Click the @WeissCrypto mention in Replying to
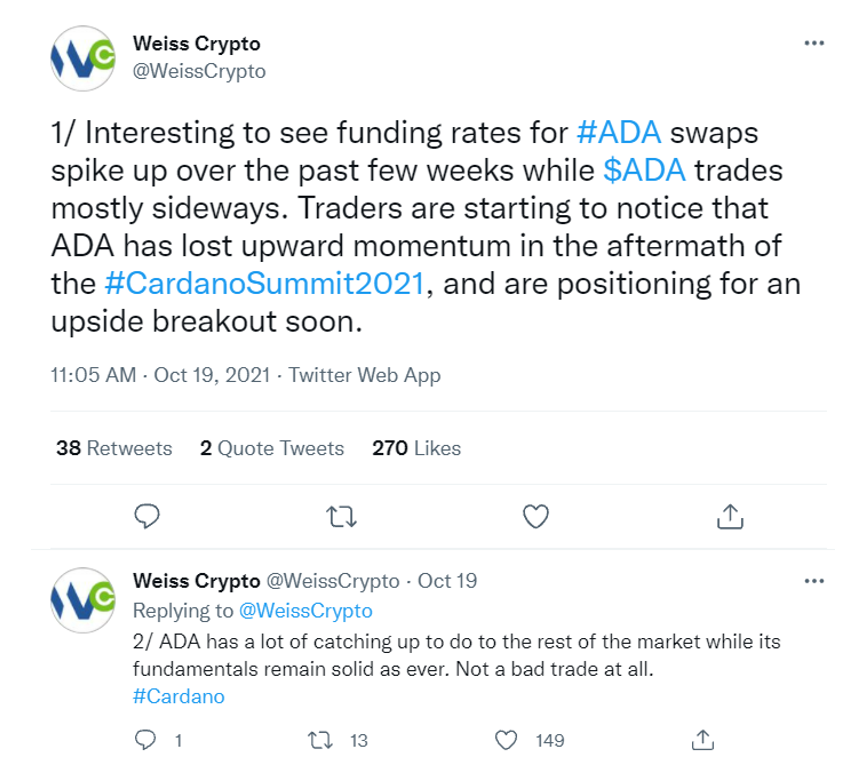Image resolution: width=857 pixels, height=759 pixels. click(x=306, y=610)
